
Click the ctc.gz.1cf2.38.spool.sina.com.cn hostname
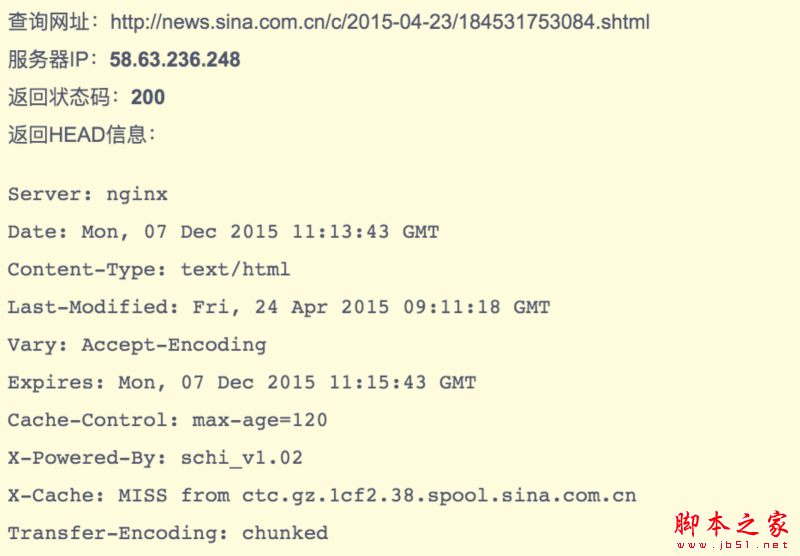click(x=439, y=495)
